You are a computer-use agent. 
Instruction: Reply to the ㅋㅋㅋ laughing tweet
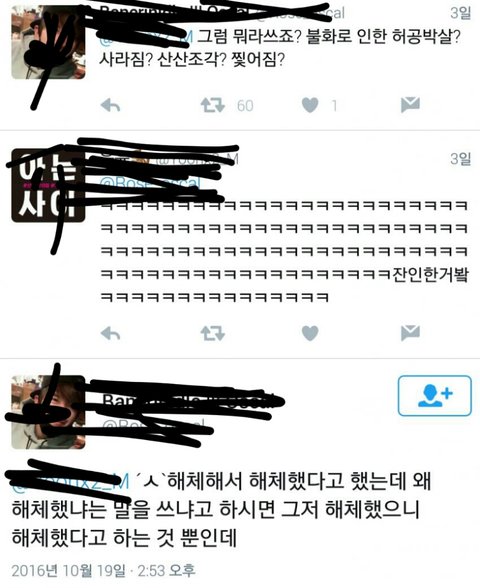pyautogui.click(x=111, y=333)
